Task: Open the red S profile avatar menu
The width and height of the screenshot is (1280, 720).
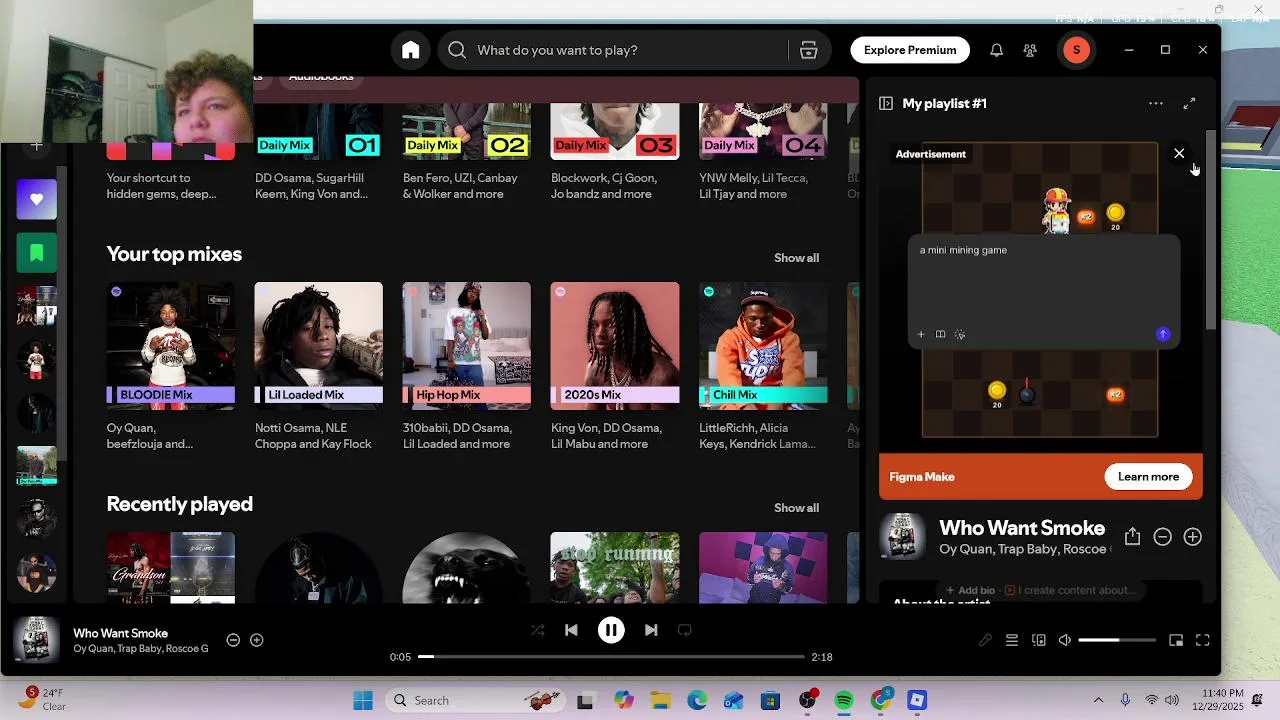Action: tap(1076, 50)
